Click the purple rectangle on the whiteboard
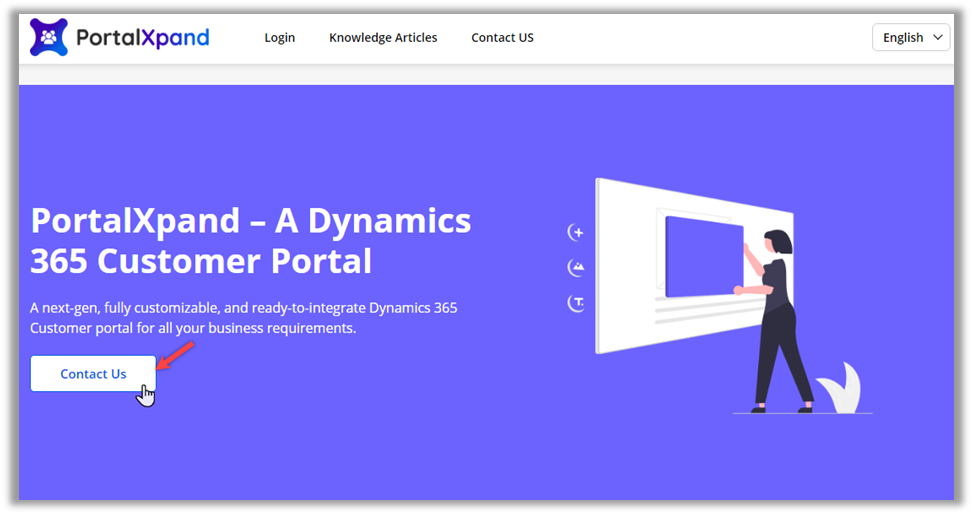This screenshot has height=515, width=974. (702, 256)
